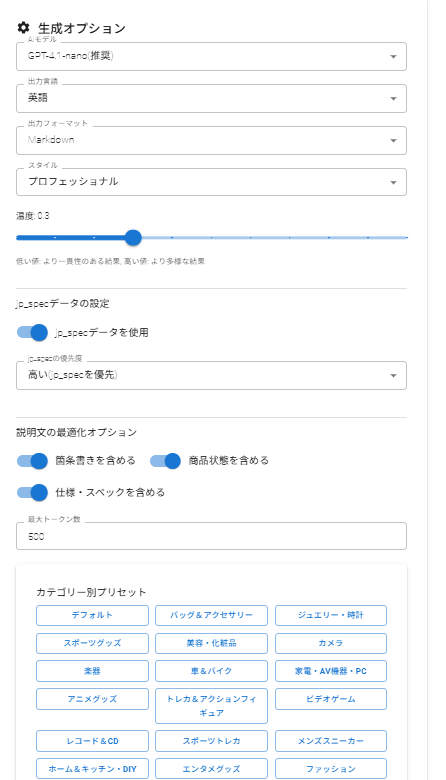The image size is (446, 780).
Task: Click the 最大トークン数 input field
Action: click(211, 536)
